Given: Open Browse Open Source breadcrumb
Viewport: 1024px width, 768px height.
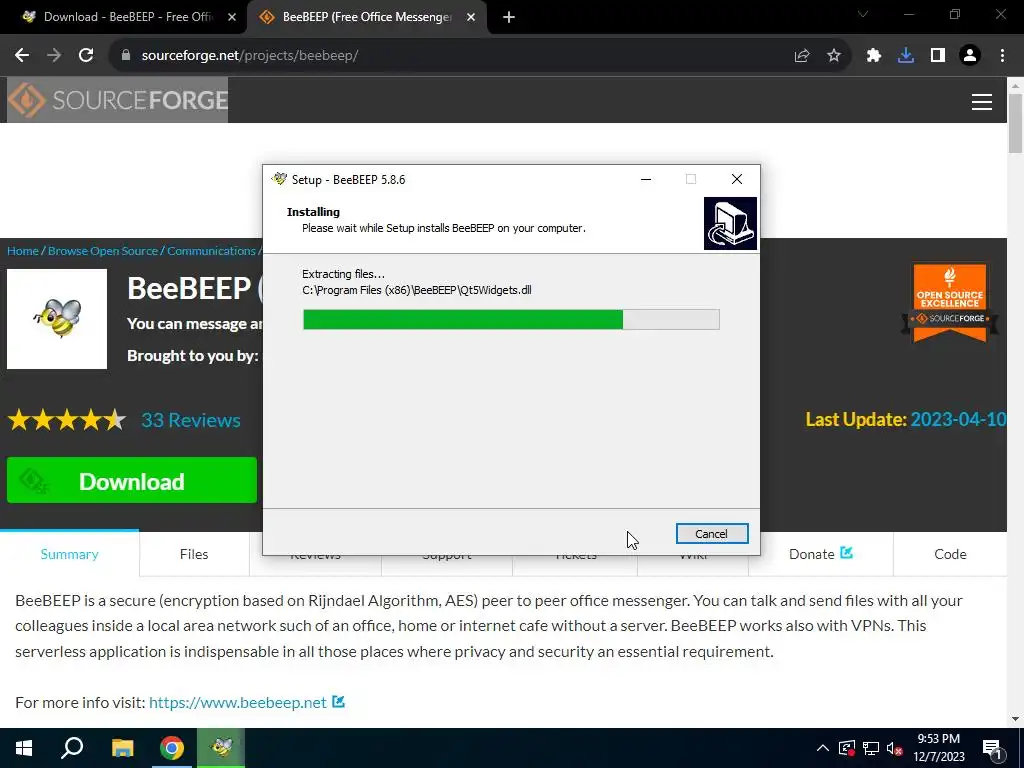Looking at the screenshot, I should [103, 251].
